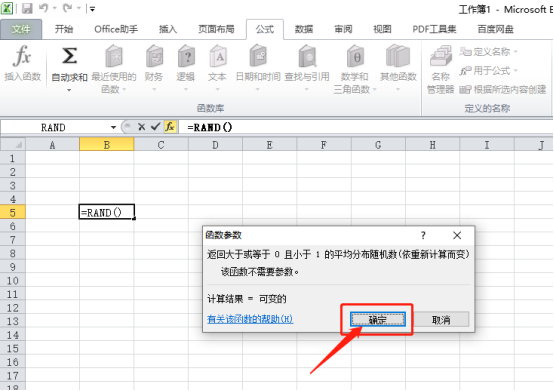The height and width of the screenshot is (391, 554).
Task: Open Date and Time (日期和时间) functions
Action: pos(258,67)
